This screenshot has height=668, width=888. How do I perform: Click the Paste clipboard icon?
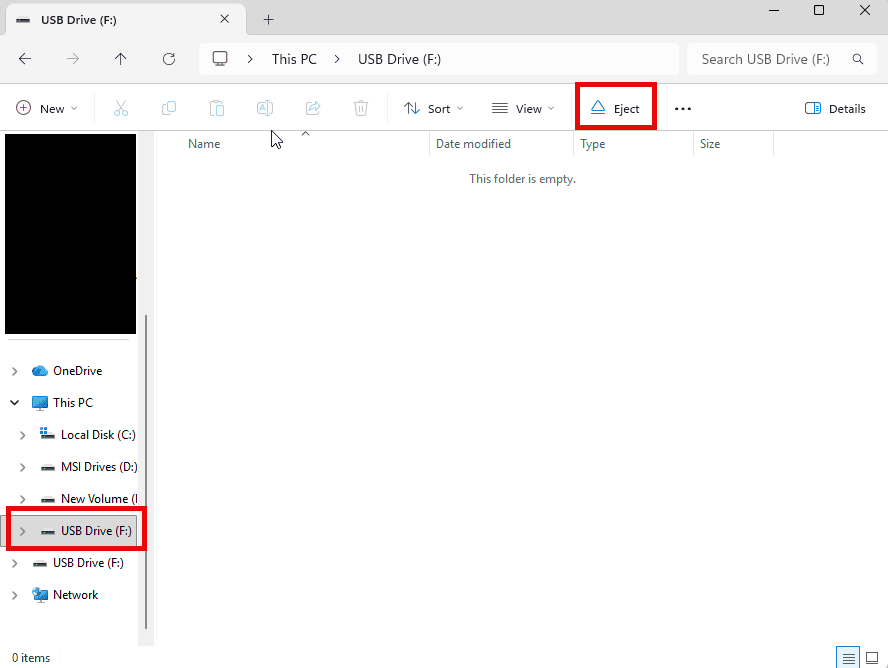click(x=217, y=109)
